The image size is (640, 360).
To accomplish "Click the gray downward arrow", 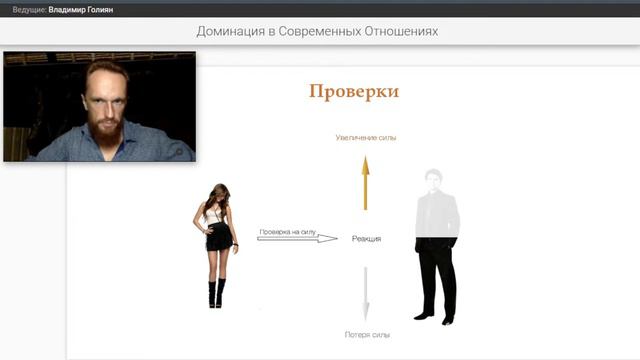I will pos(366,293).
